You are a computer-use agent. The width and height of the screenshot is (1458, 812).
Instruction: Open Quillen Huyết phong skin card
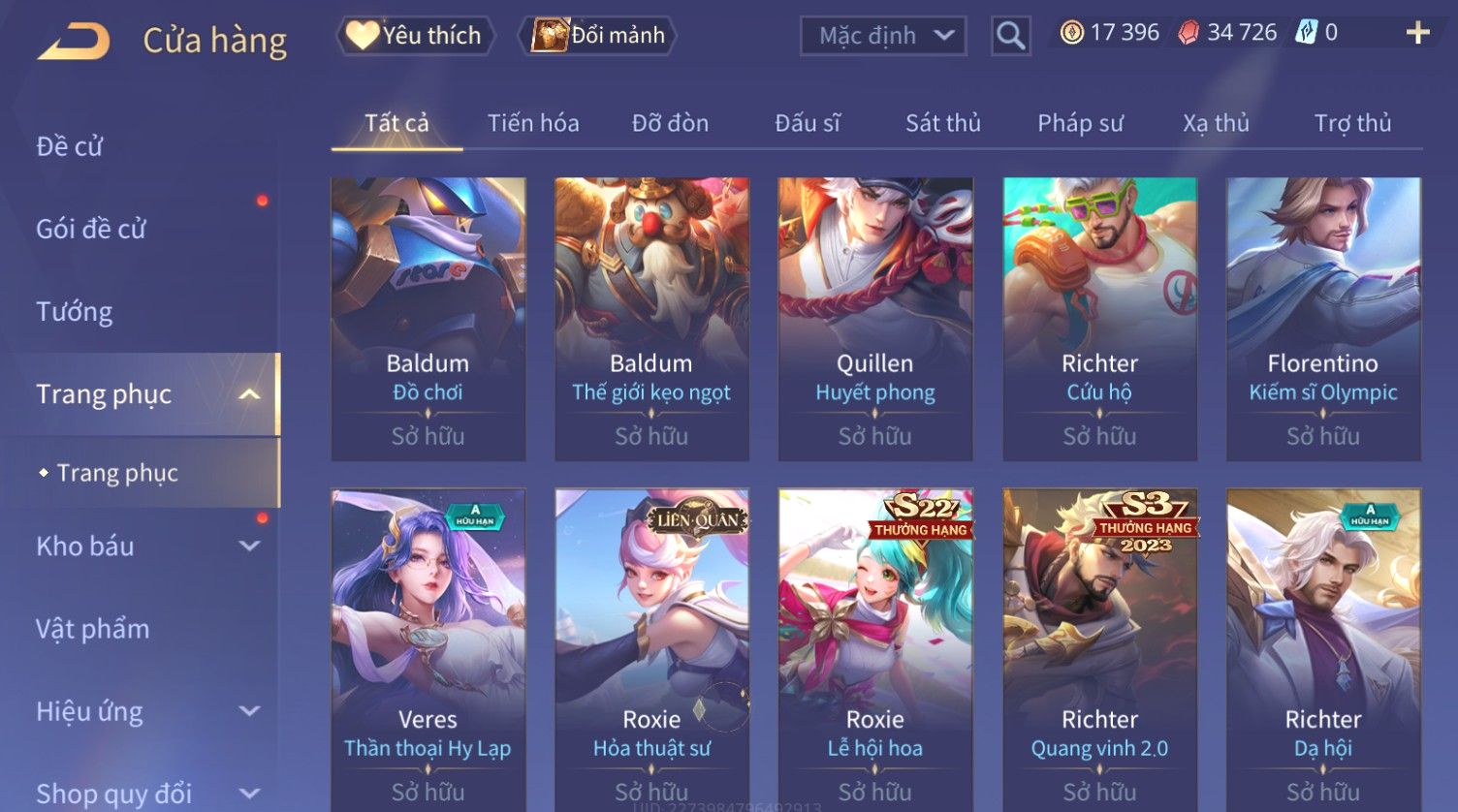tap(874, 319)
